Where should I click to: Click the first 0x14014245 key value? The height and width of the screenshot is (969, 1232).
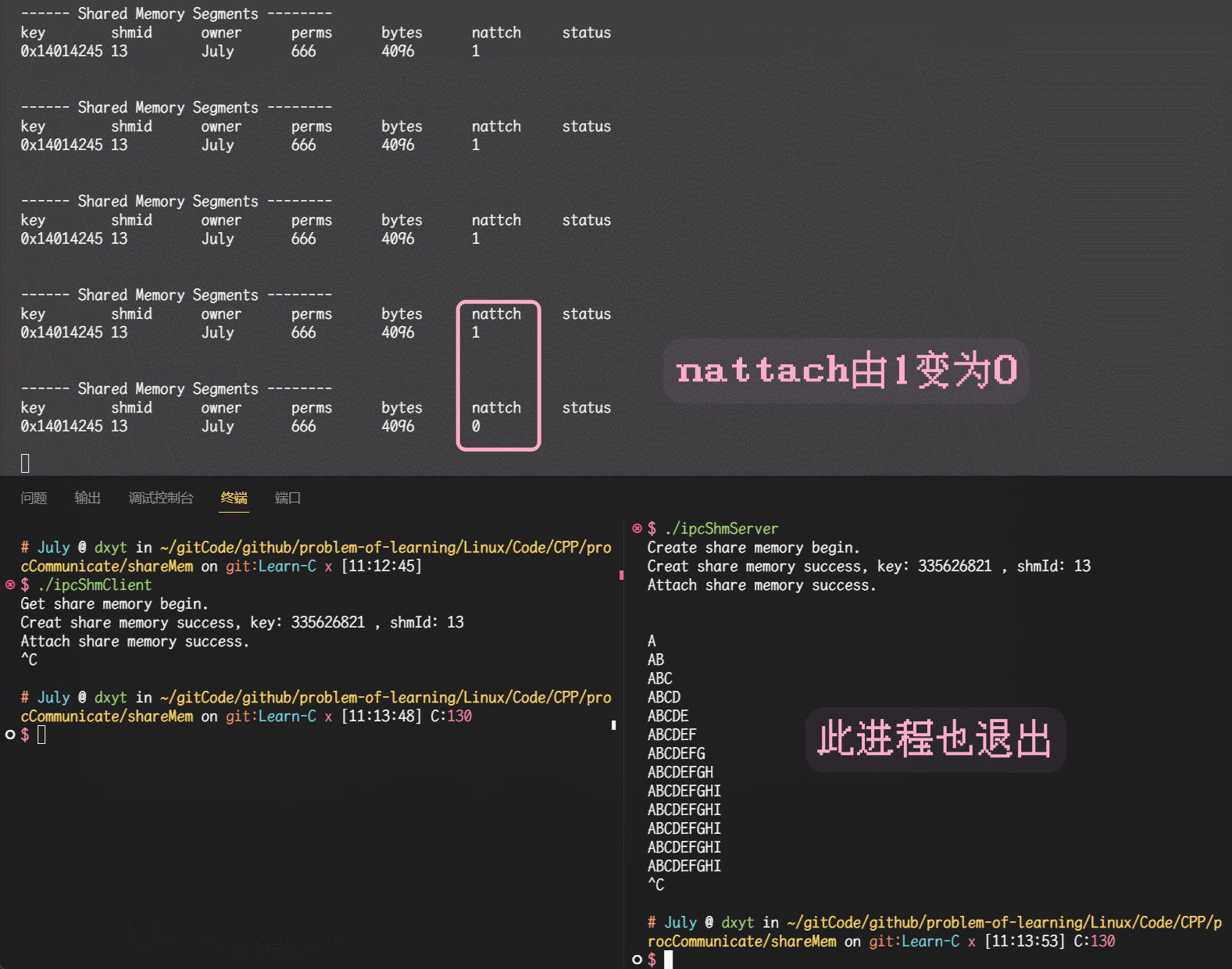click(x=62, y=51)
